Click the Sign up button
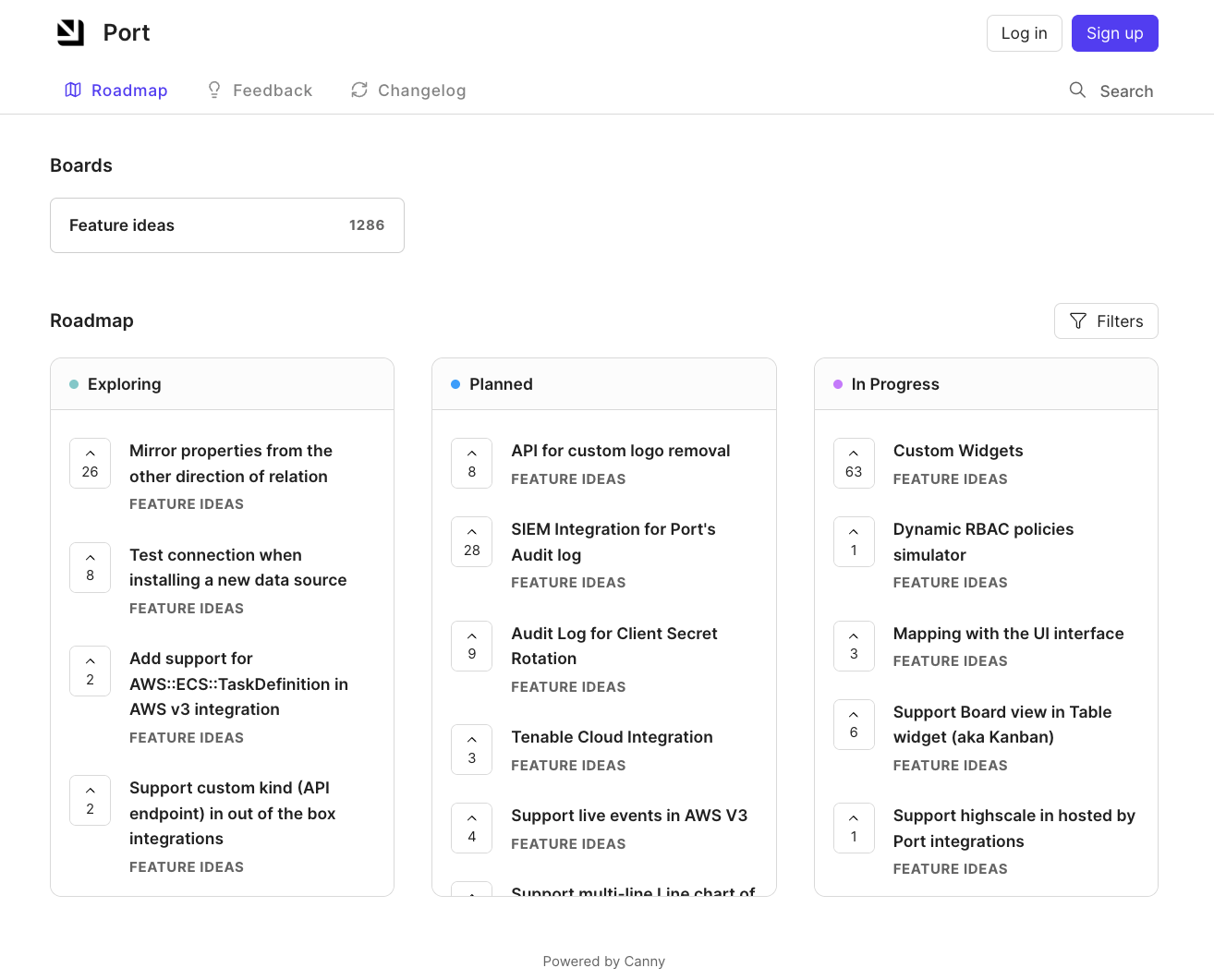 [x=1114, y=33]
